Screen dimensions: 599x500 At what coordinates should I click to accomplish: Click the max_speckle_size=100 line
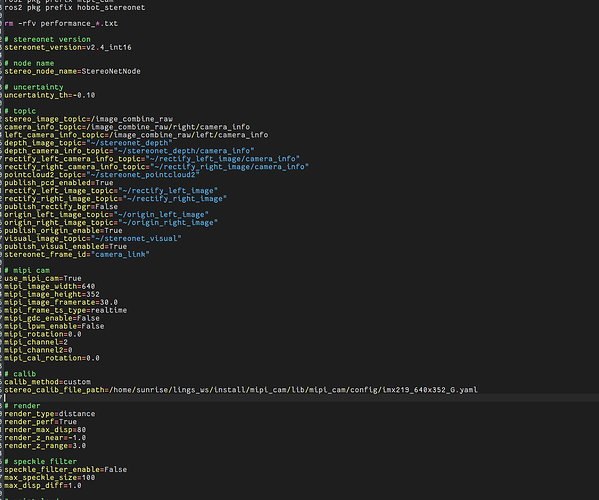[x=50, y=477]
